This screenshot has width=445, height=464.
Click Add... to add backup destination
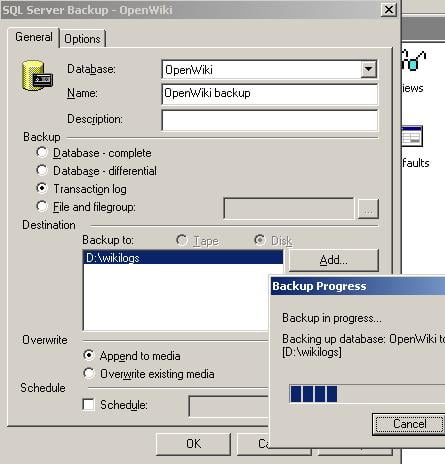click(334, 260)
